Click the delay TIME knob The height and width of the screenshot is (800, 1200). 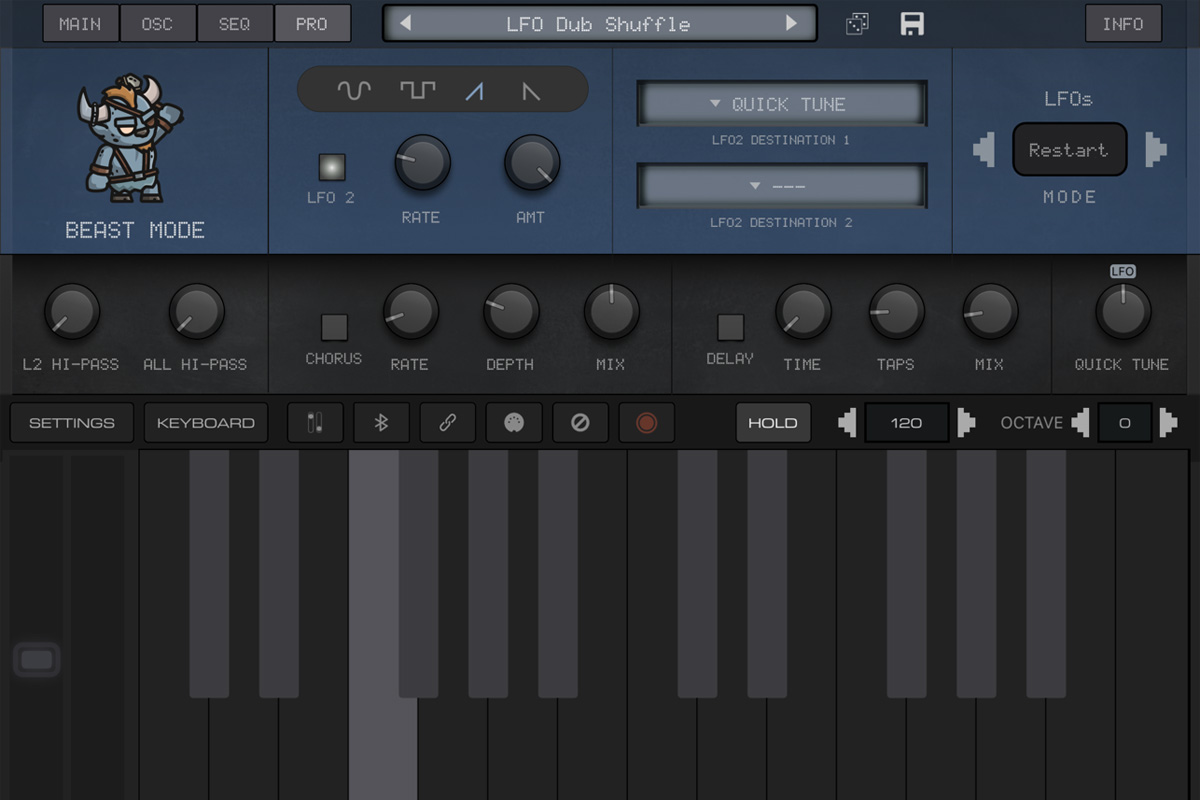803,311
